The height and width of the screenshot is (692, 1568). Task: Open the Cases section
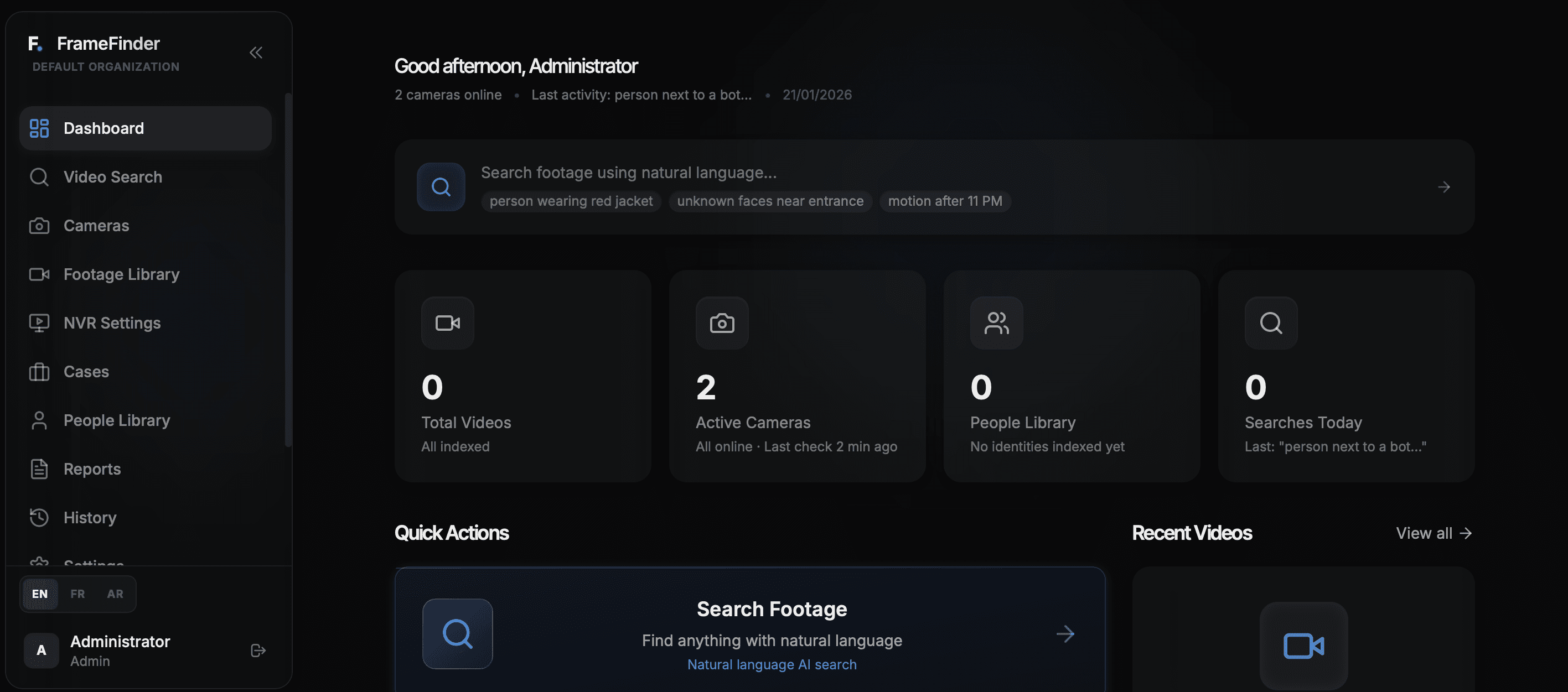pyautogui.click(x=86, y=372)
